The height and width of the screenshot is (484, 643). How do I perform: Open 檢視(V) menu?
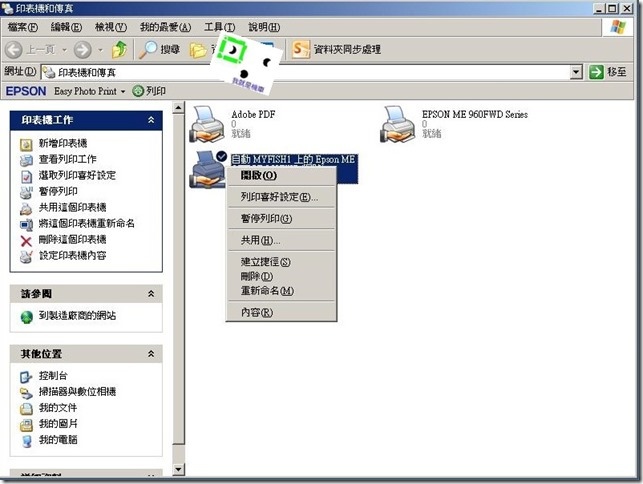point(111,27)
